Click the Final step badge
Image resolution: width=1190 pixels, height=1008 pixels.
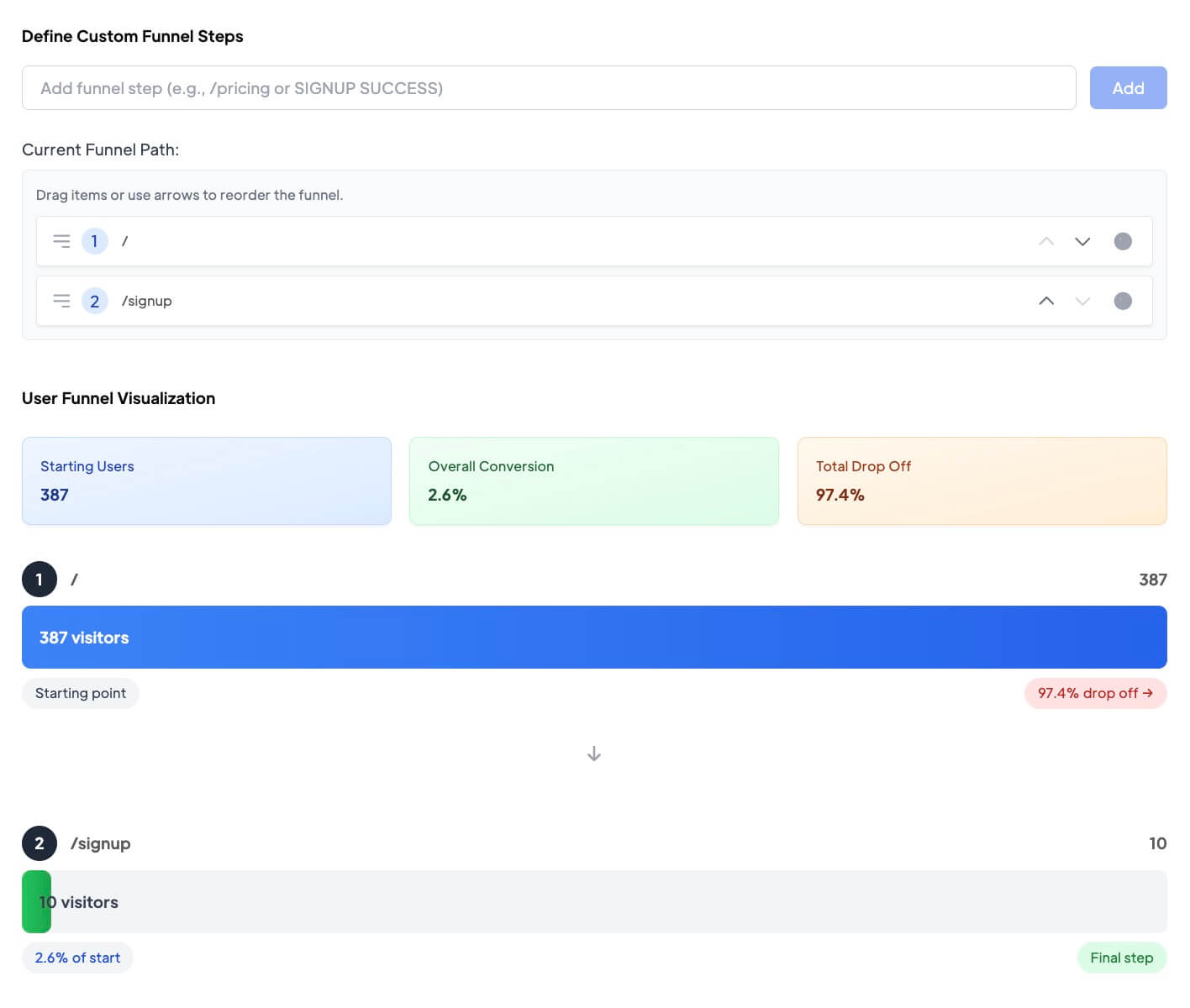pos(1122,958)
